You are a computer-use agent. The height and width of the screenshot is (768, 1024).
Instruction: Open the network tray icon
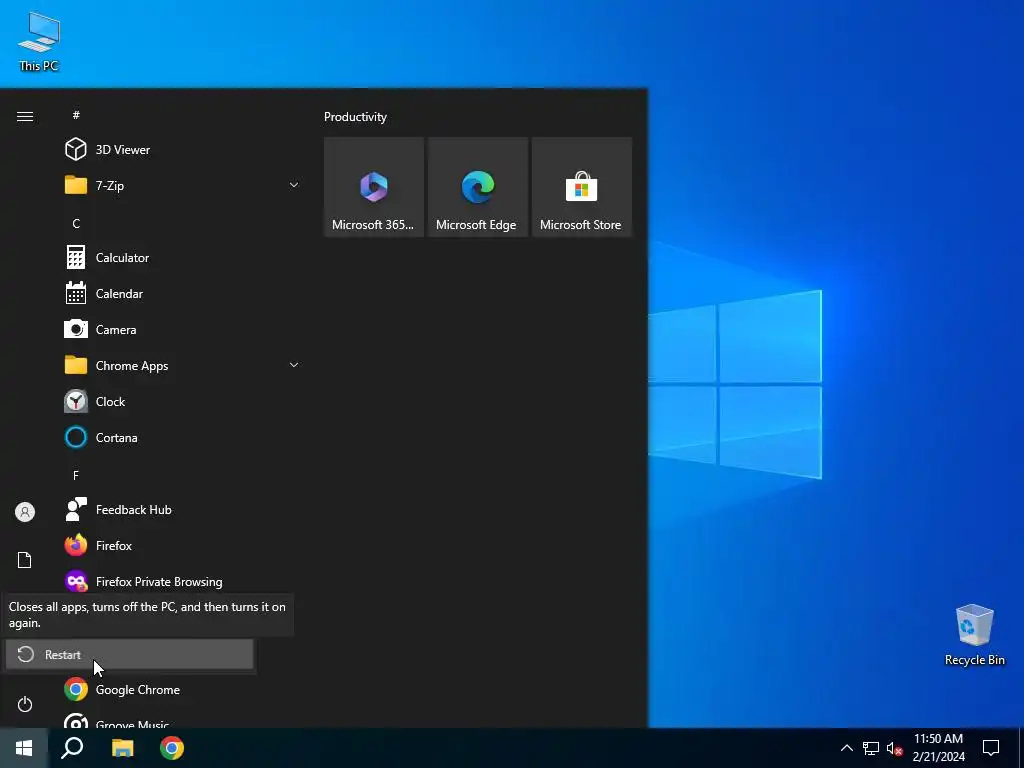[871, 748]
